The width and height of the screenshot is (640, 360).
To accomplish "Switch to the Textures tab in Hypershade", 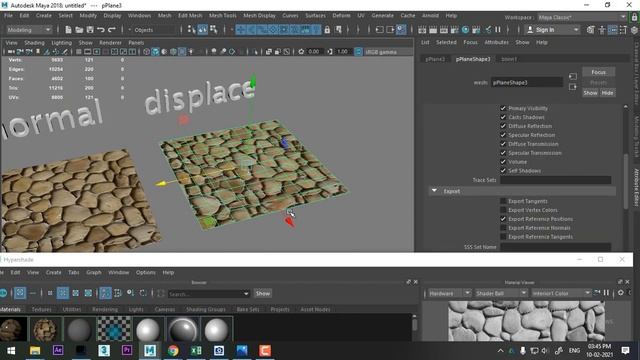I will [42, 309].
